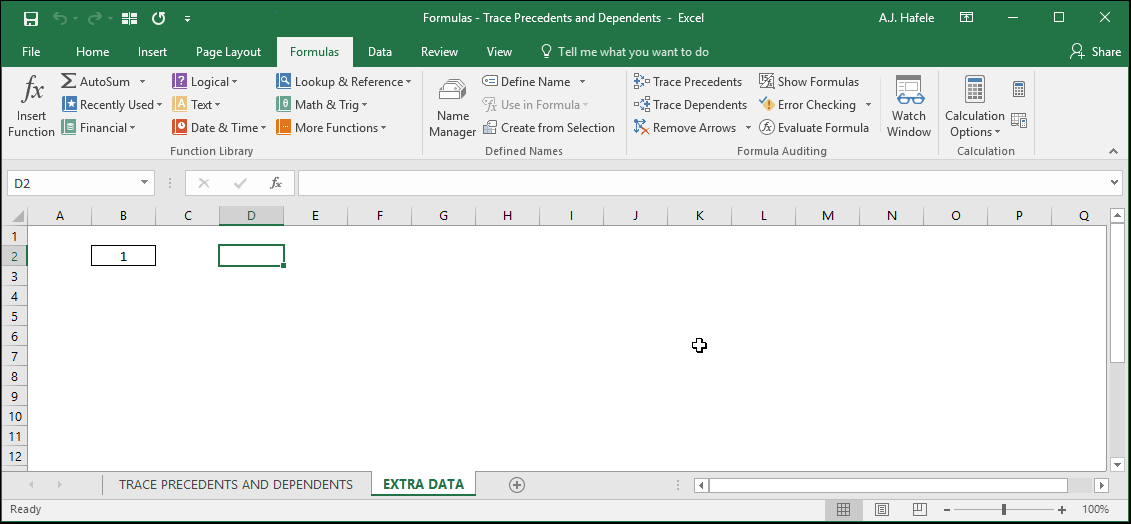Open the Insert Function dialog from the ribbon
1131x524 pixels.
pyautogui.click(x=31, y=107)
